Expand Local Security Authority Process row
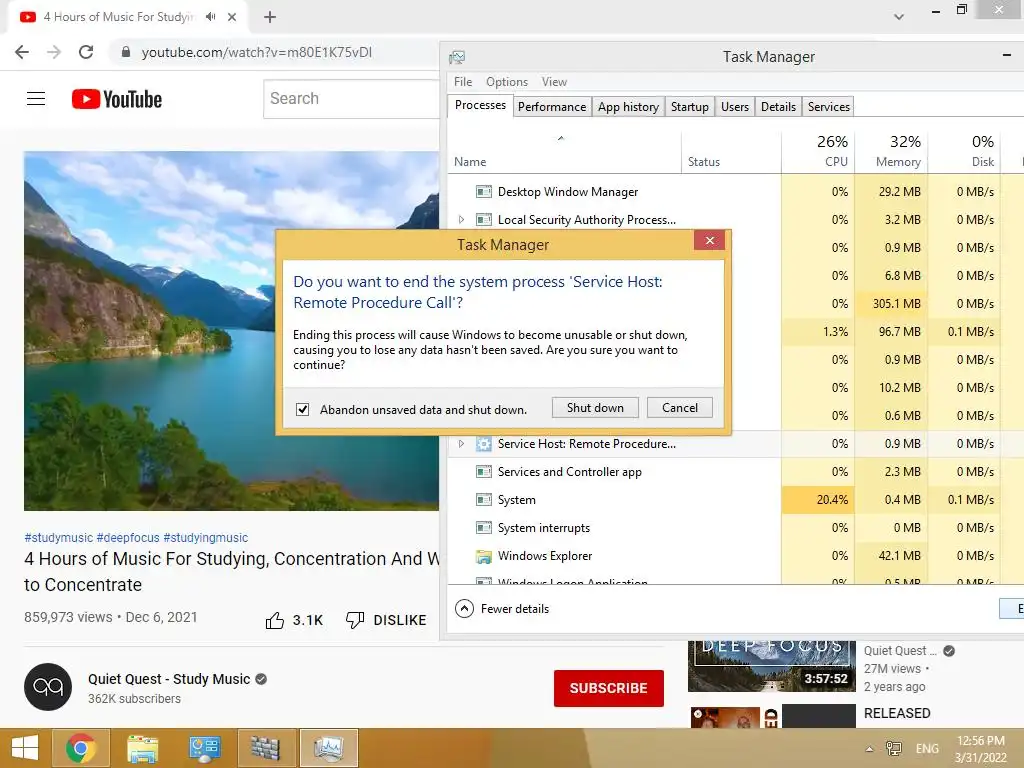 [461, 219]
